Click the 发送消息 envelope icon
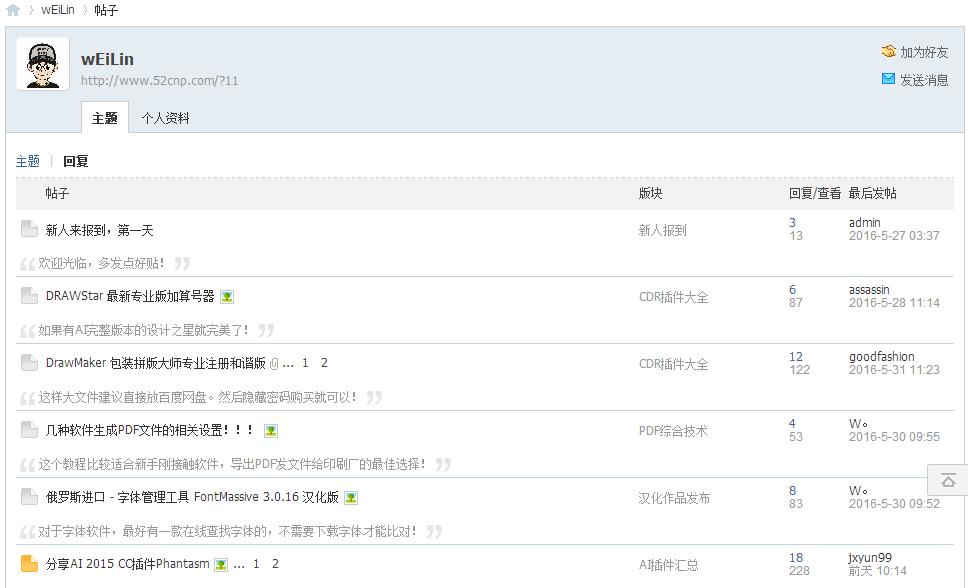 click(888, 79)
